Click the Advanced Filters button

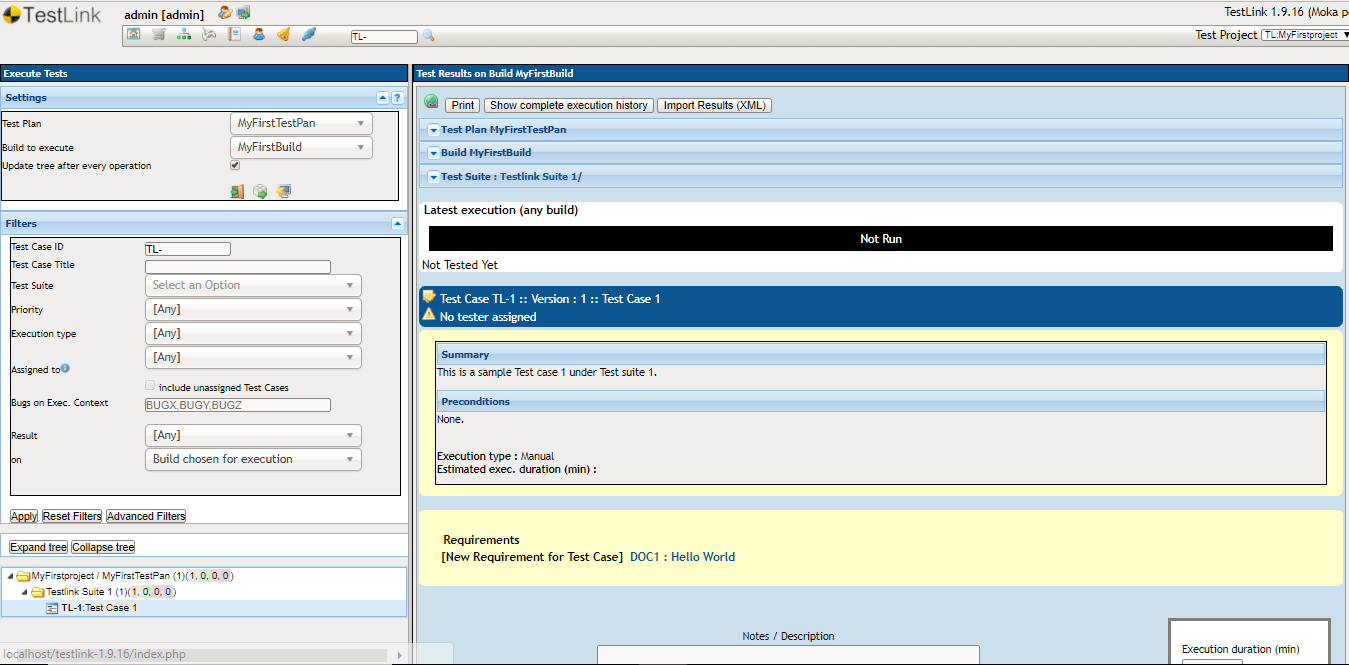(x=145, y=515)
